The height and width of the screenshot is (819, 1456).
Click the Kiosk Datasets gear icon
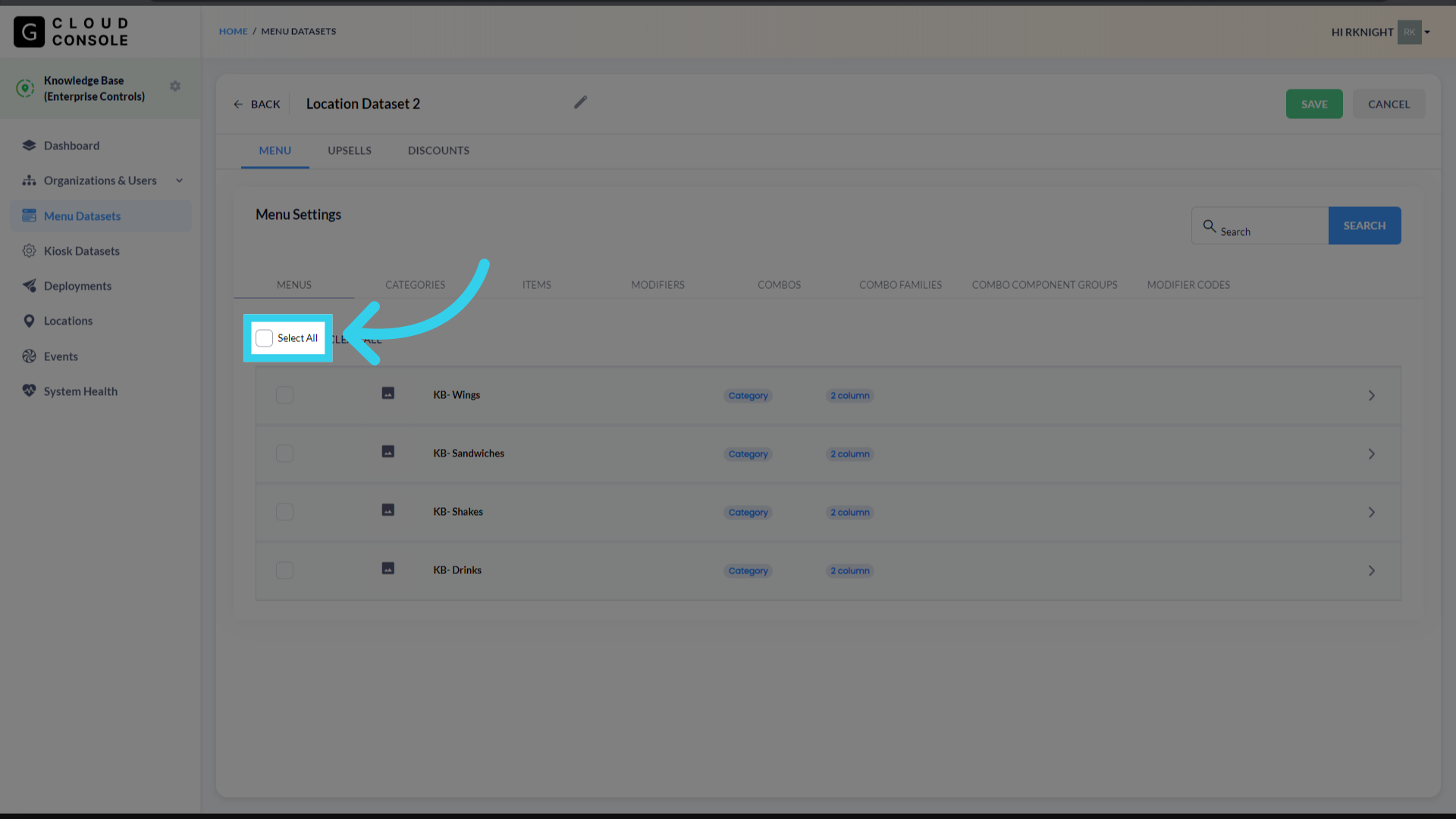pos(29,251)
